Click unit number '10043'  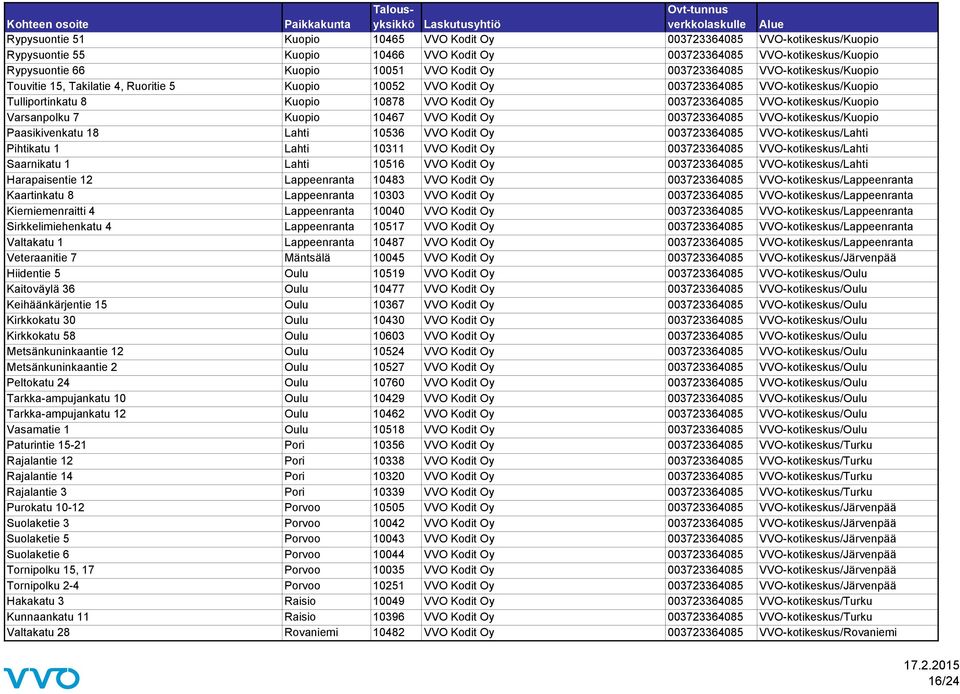(389, 539)
